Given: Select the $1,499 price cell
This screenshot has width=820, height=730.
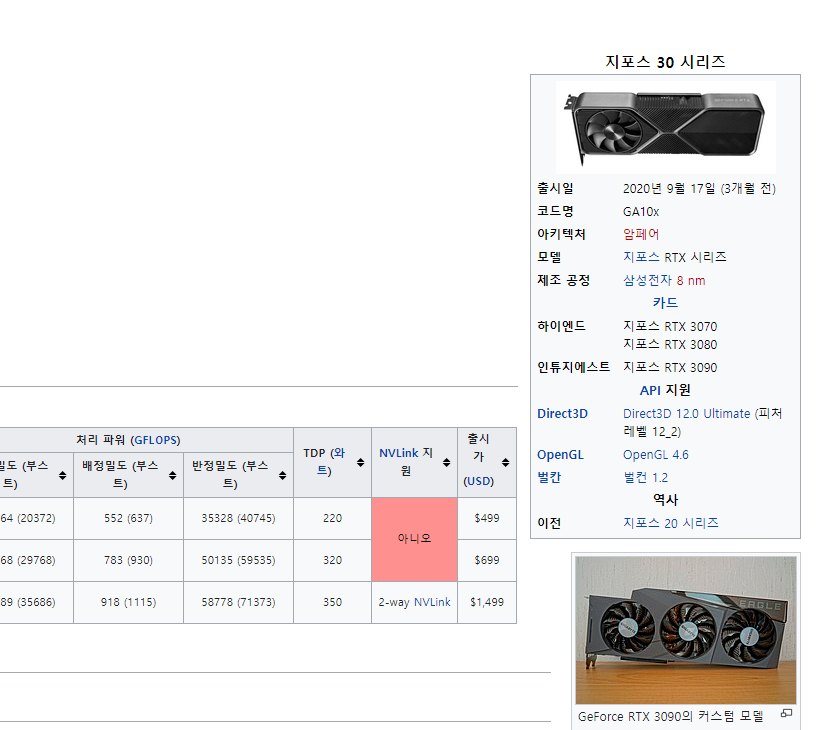Looking at the screenshot, I should pyautogui.click(x=487, y=602).
